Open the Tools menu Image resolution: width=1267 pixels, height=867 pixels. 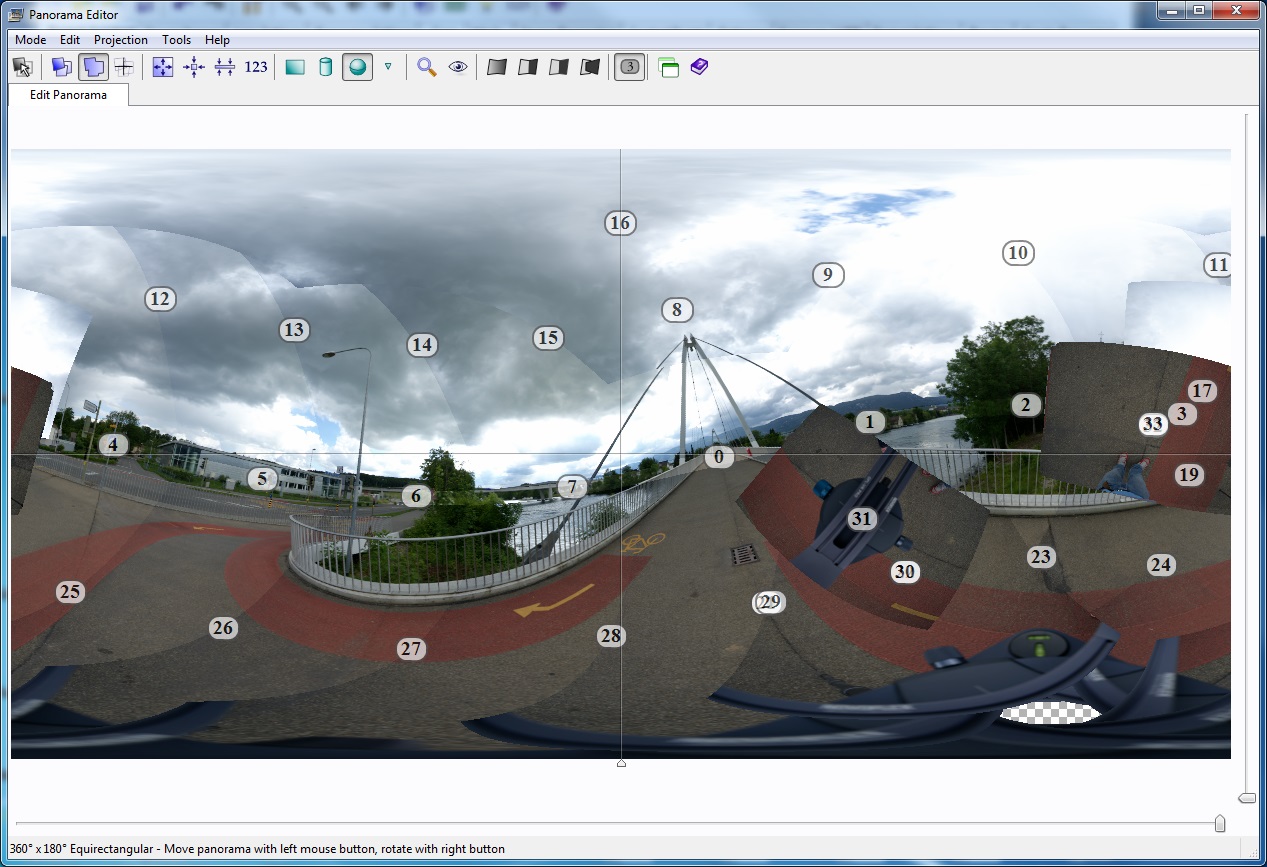tap(176, 40)
